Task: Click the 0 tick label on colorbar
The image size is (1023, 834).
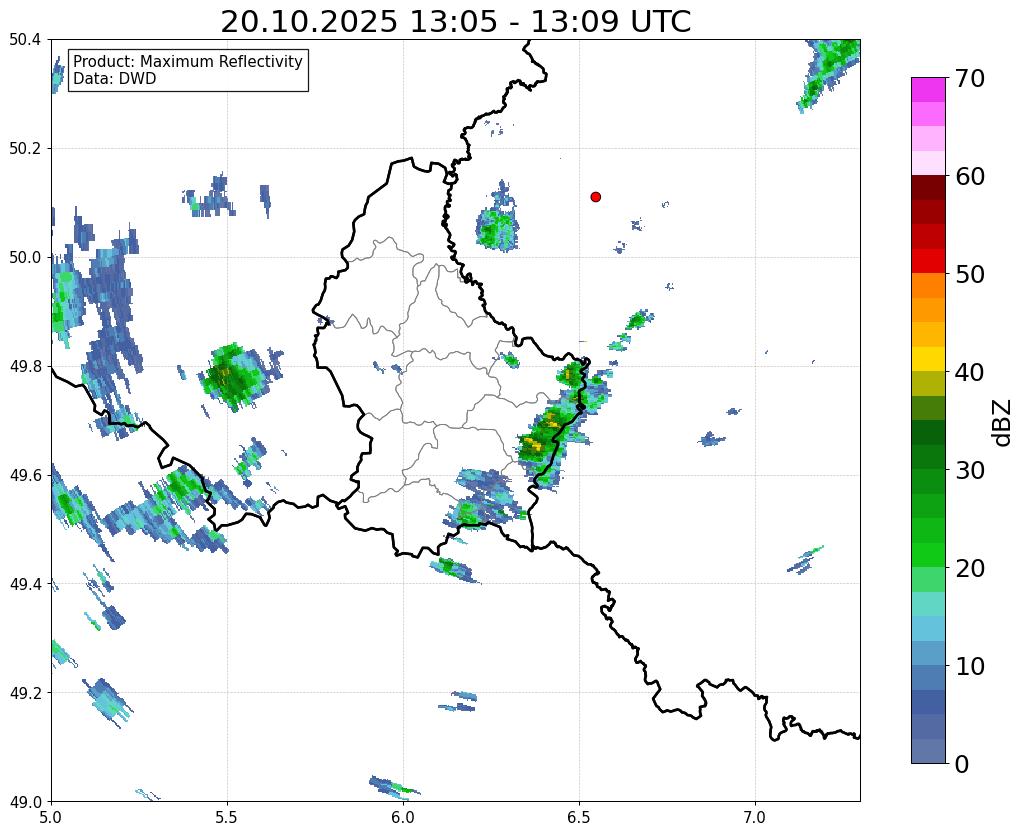Action: [x=961, y=764]
